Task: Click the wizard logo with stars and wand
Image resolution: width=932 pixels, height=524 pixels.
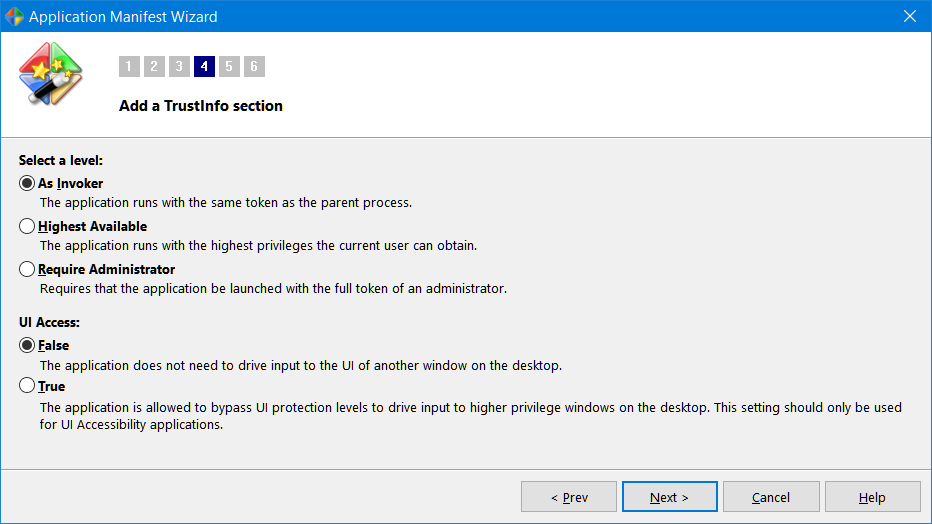Action: 50,75
